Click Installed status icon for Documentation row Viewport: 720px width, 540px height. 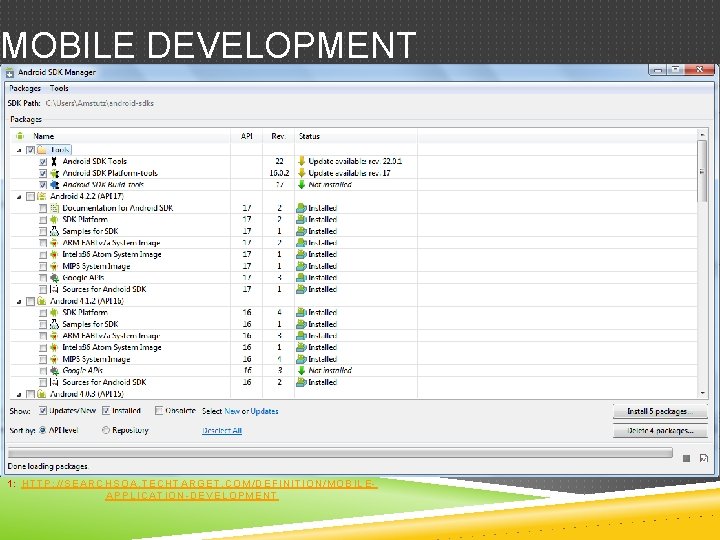pos(302,208)
